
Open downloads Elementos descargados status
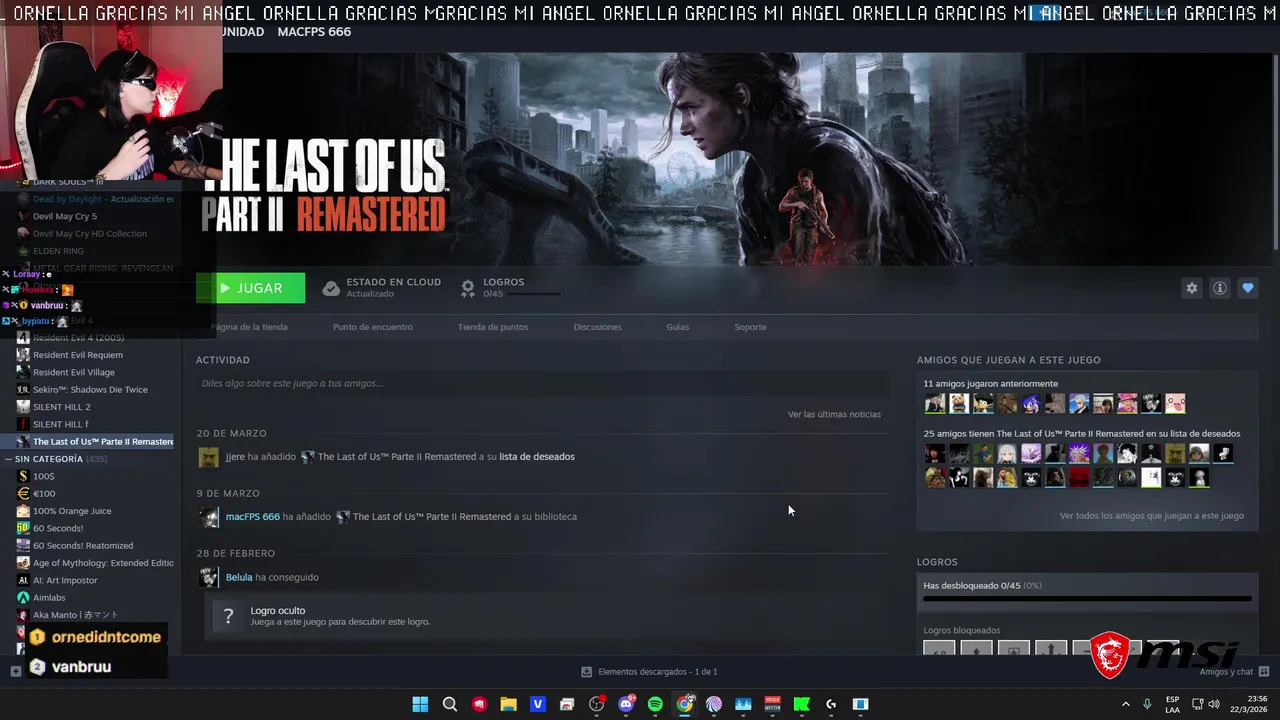coord(650,672)
